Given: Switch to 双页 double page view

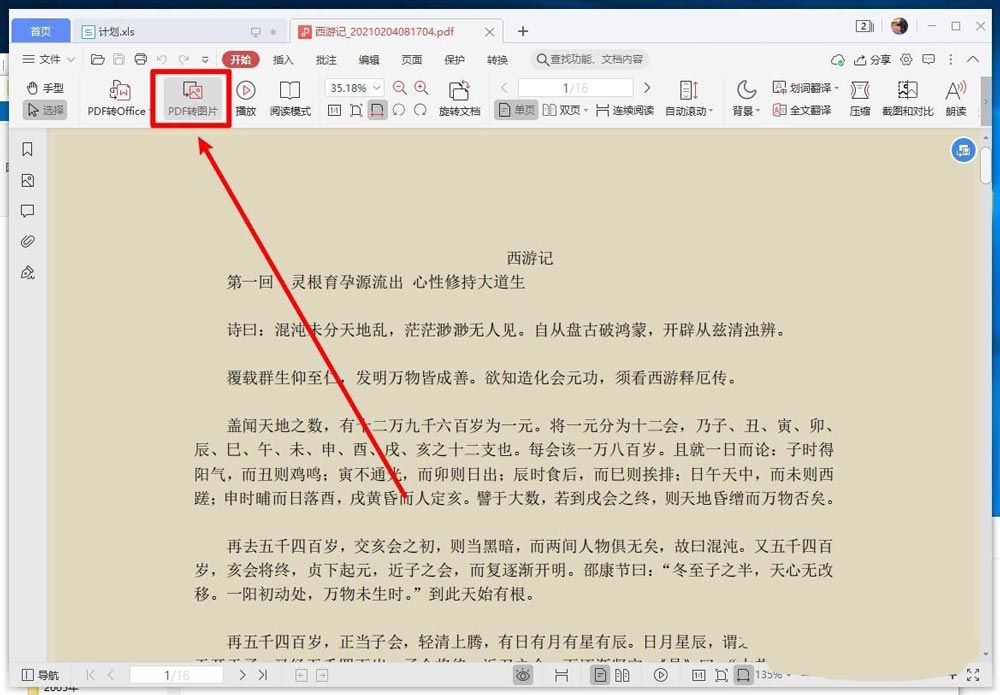Looking at the screenshot, I should coord(565,110).
